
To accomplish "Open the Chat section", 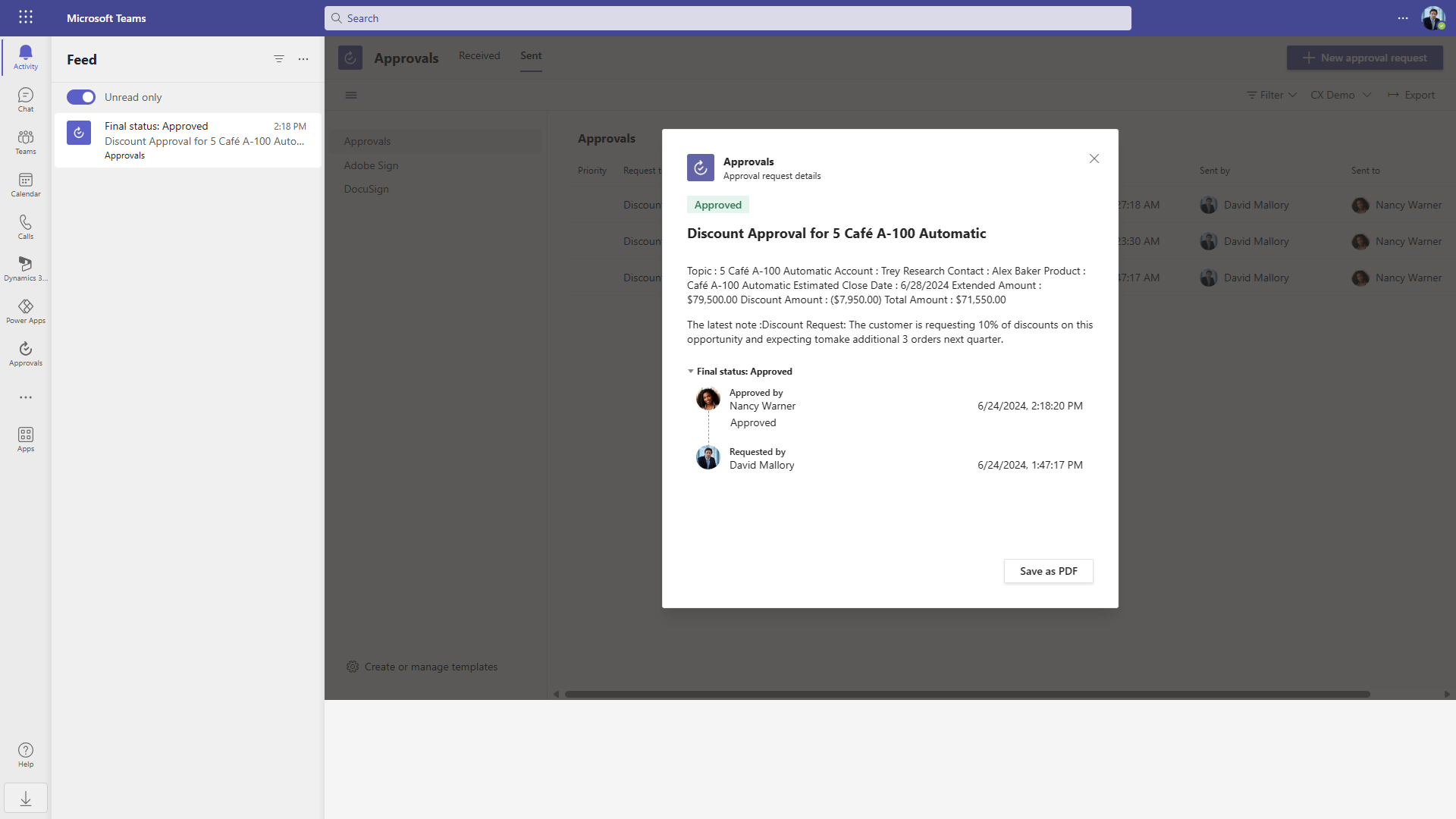I will 25,99.
